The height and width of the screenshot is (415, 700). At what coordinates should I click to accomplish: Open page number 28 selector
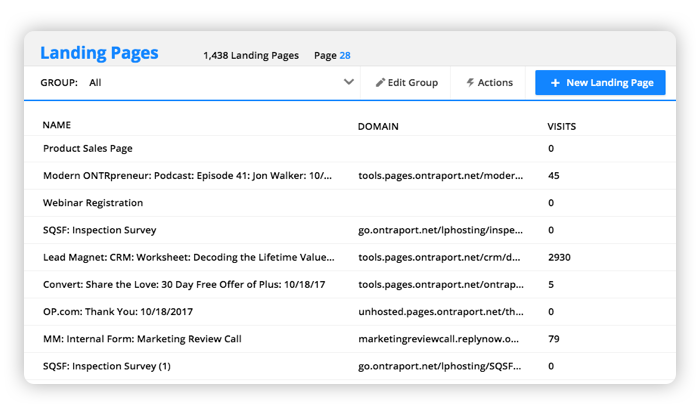click(x=345, y=55)
